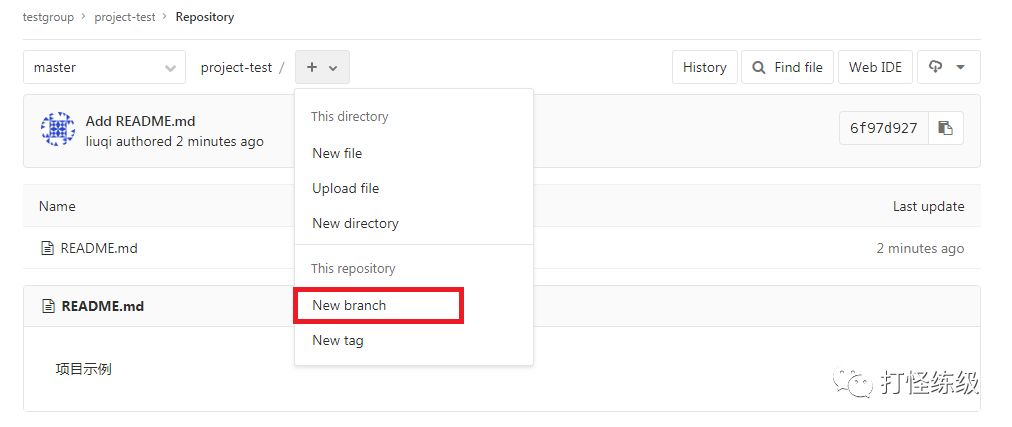Open the Add README.md commit link
1012x427 pixels.
pyautogui.click(x=140, y=121)
